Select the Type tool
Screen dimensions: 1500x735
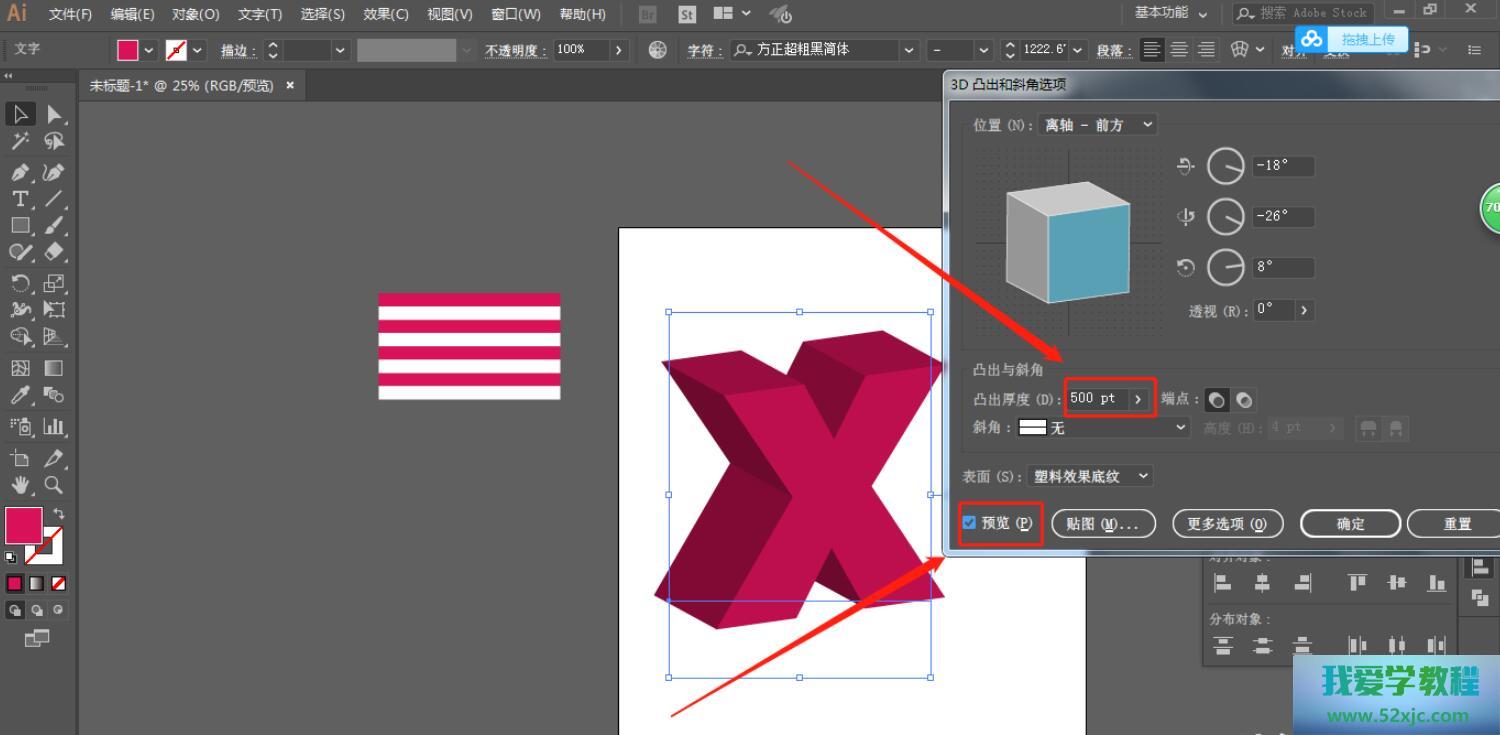[x=19, y=199]
